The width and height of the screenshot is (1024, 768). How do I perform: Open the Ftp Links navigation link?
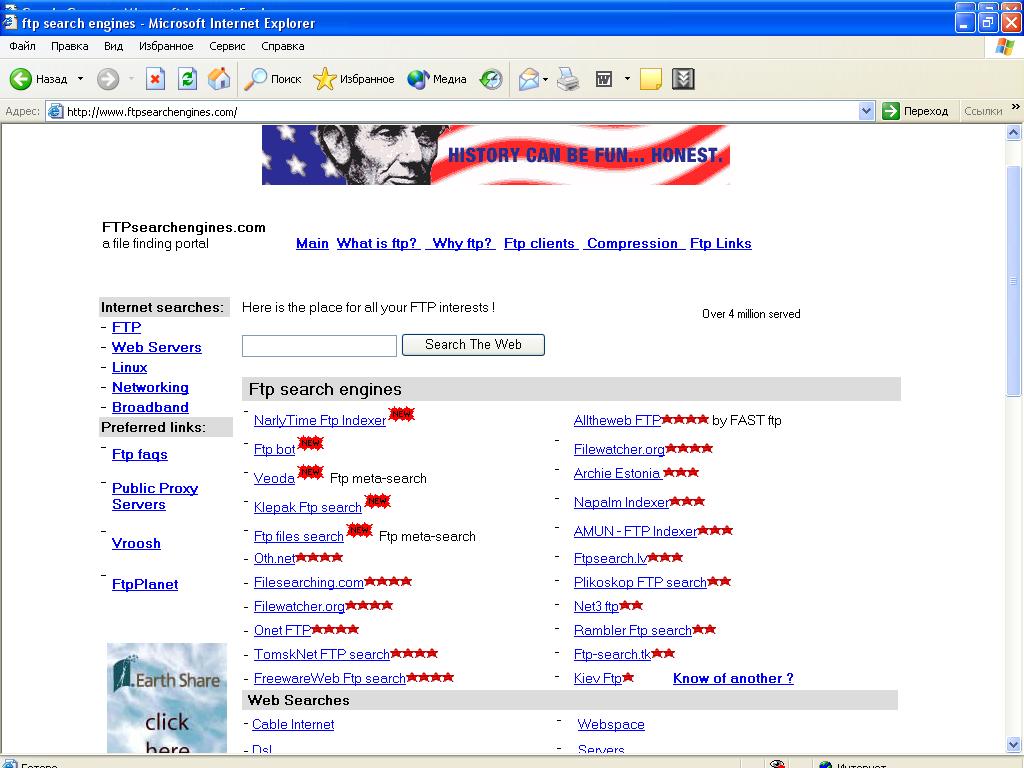[720, 244]
